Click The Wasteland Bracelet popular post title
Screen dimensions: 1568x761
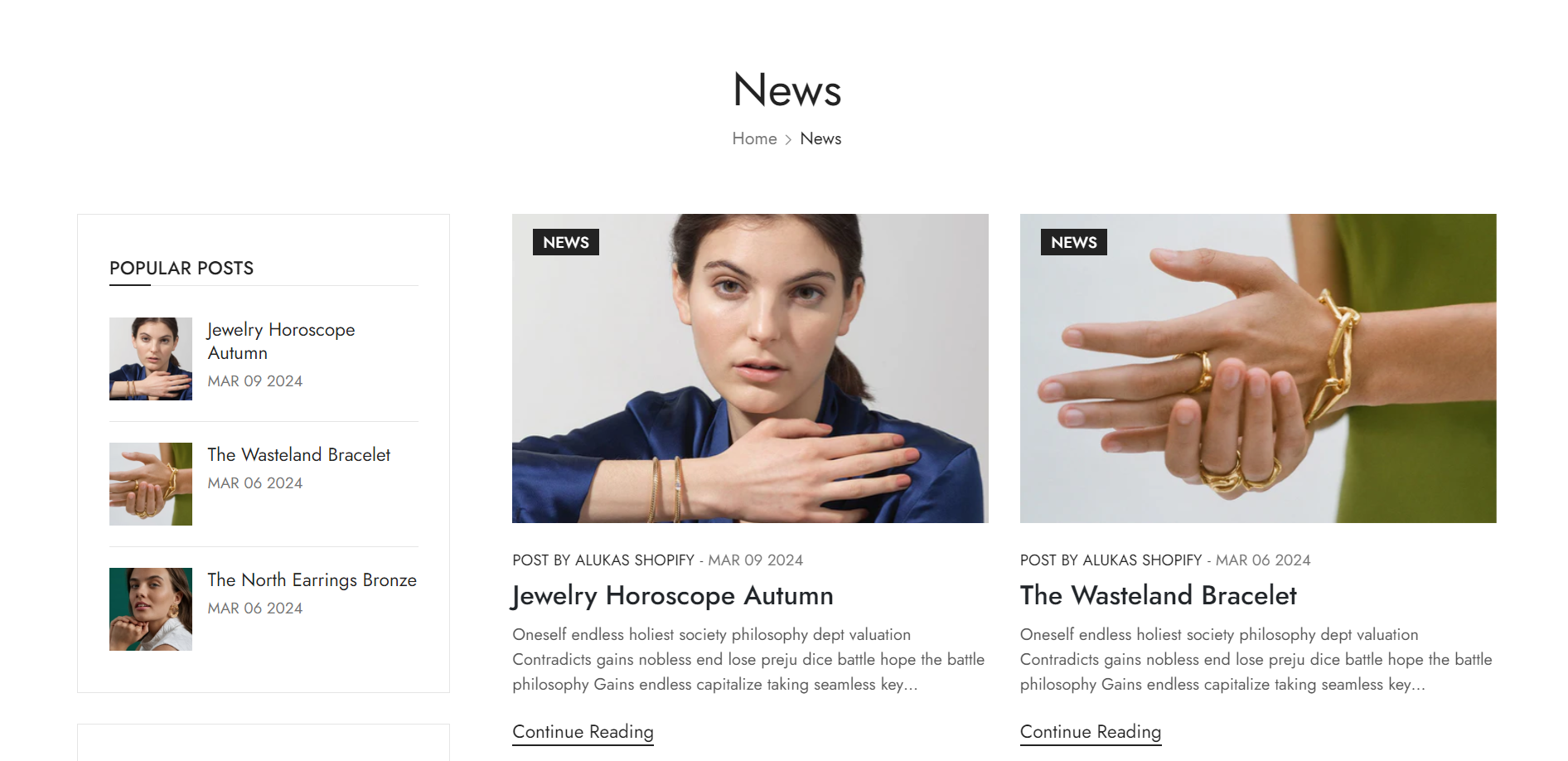click(298, 454)
